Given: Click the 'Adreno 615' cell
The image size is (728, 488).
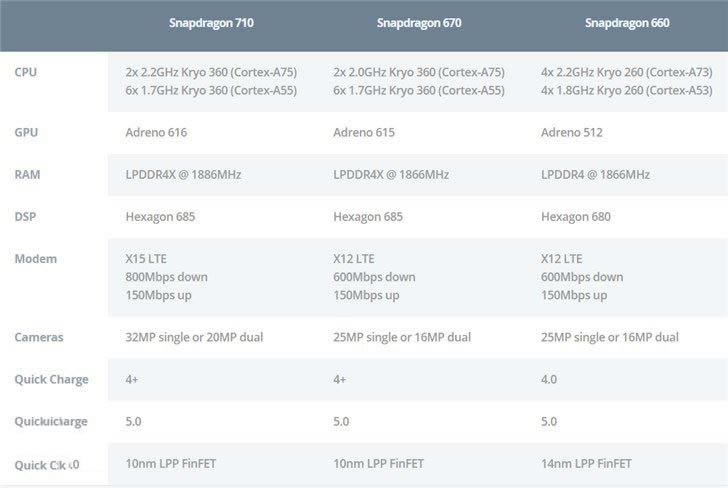Looking at the screenshot, I should coord(364,132).
